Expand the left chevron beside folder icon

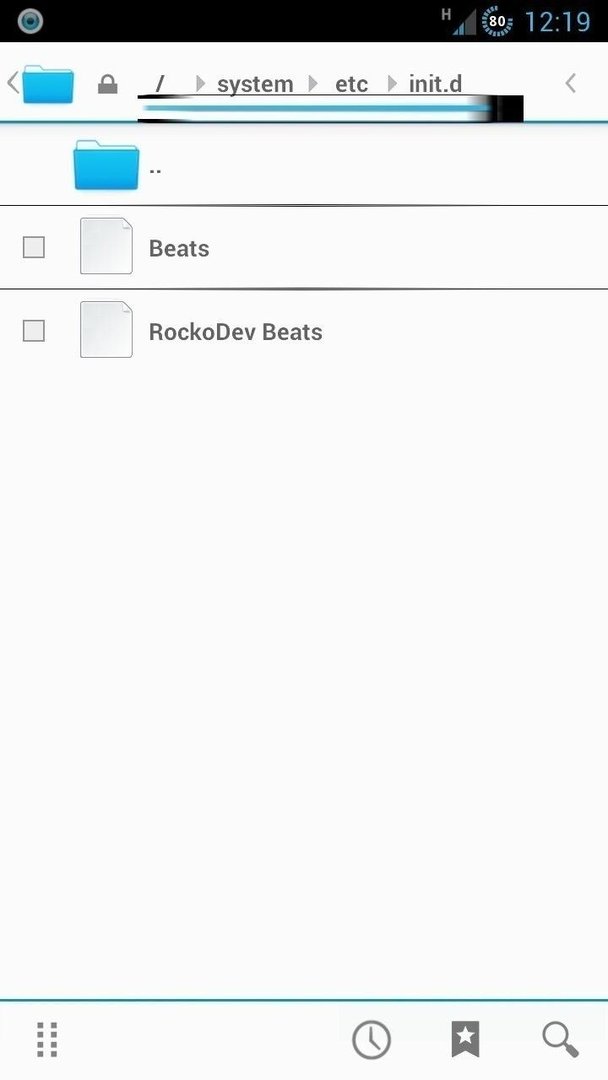click(x=12, y=83)
